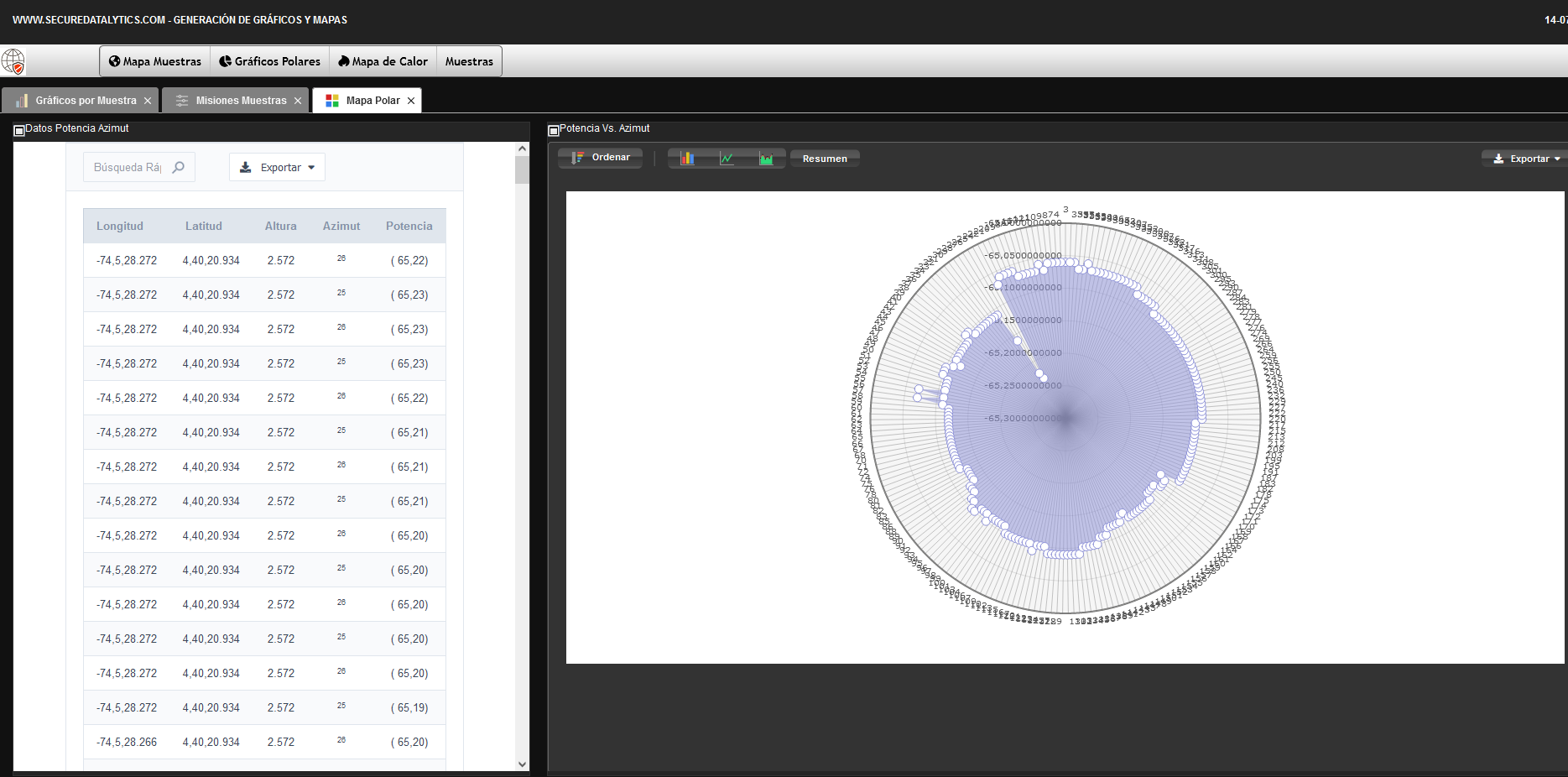Open the Gráficos Polares menu
The width and height of the screenshot is (1568, 777).
point(269,61)
